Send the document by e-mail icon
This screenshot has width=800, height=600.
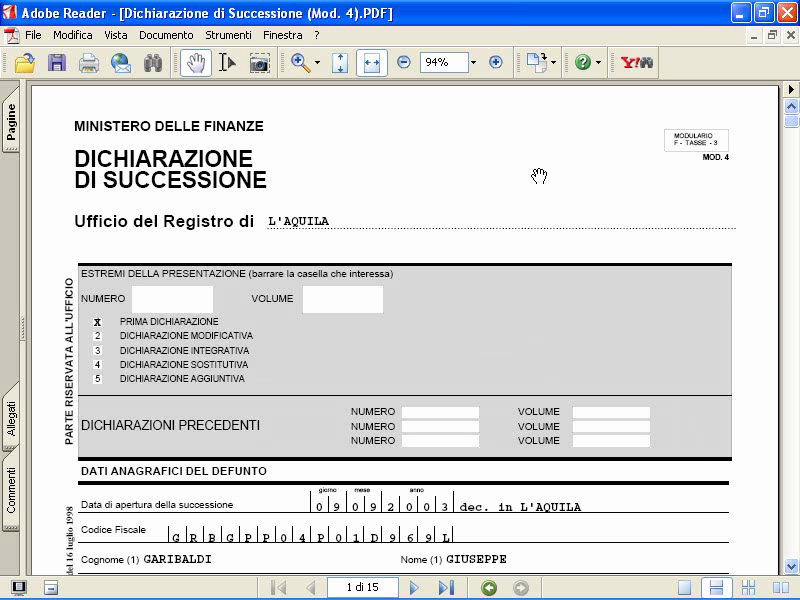click(x=121, y=63)
